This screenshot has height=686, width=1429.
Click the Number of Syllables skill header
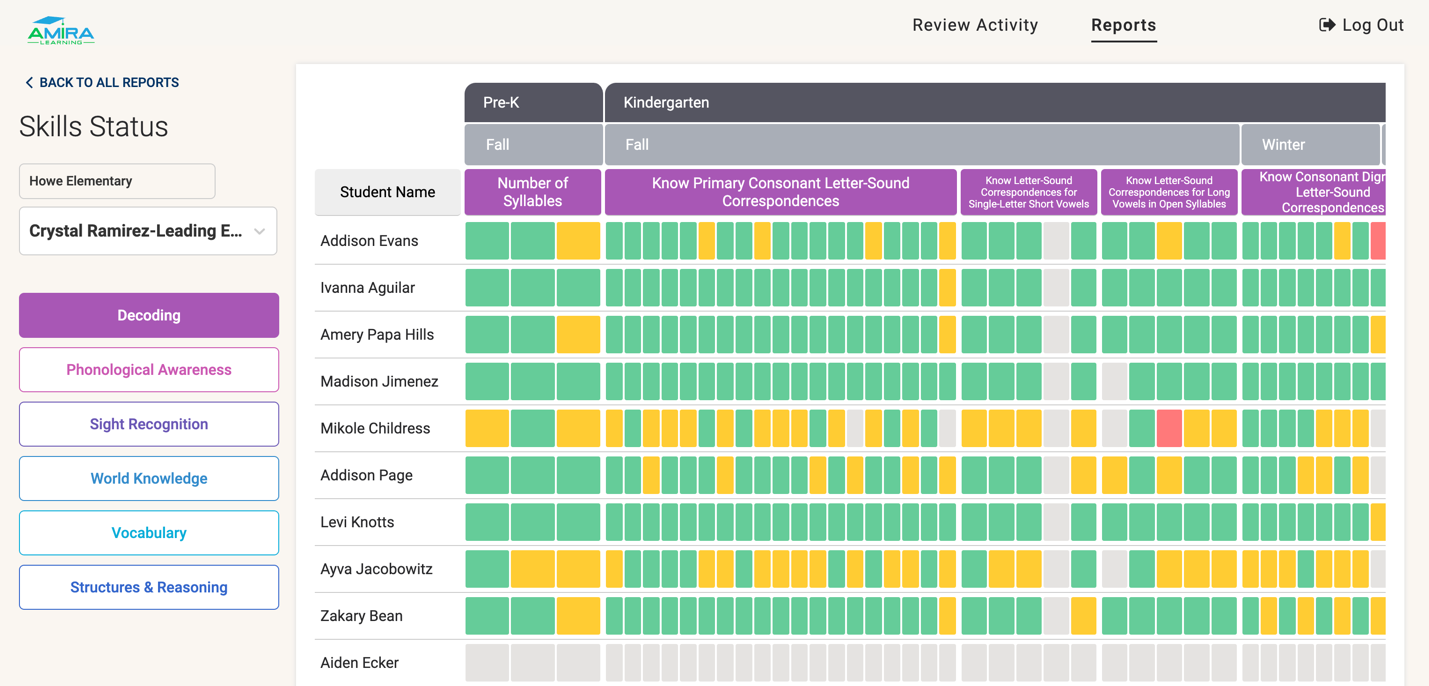(532, 191)
